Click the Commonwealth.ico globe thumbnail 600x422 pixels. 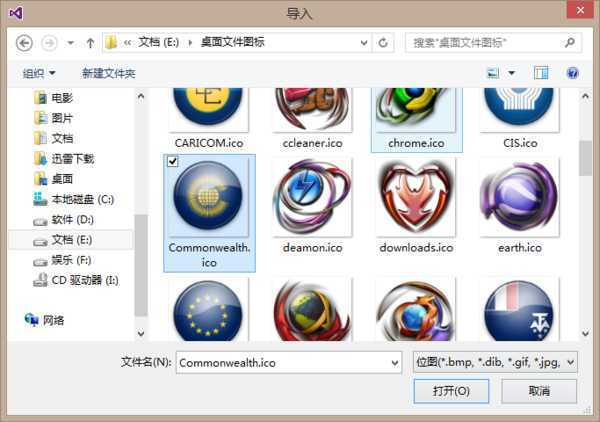pos(208,196)
